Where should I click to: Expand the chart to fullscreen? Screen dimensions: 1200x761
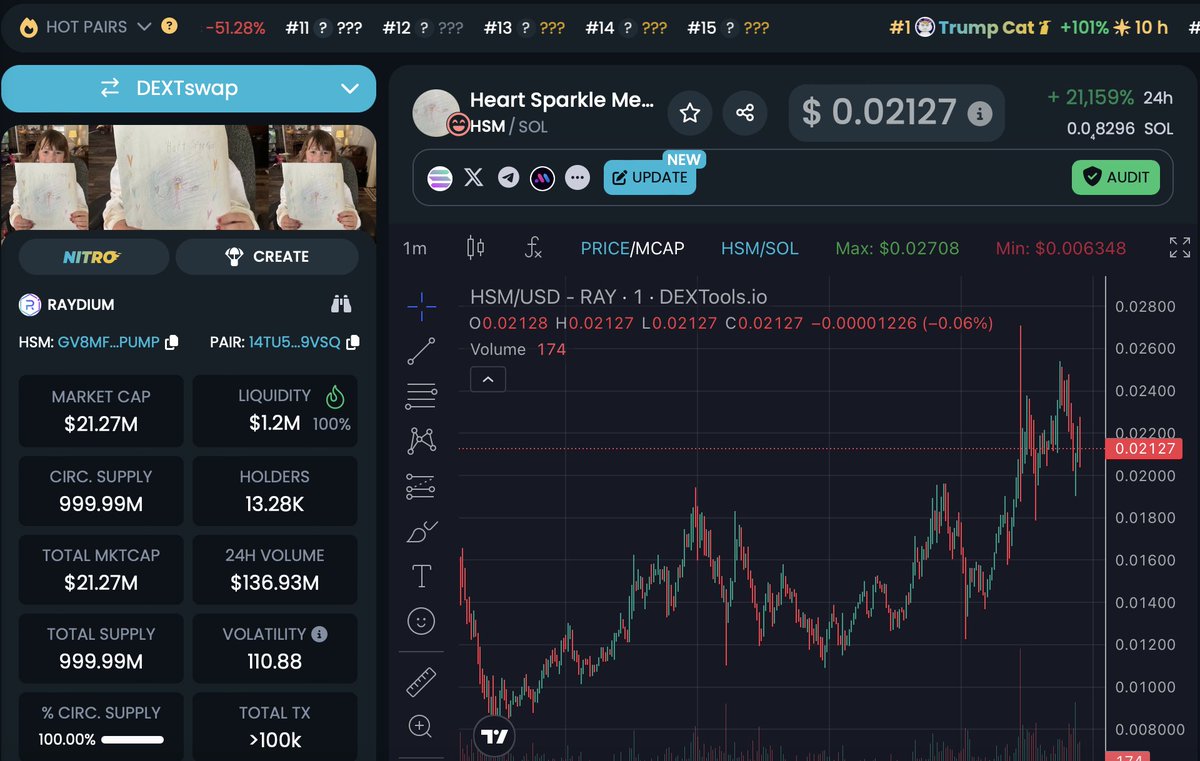pos(1180,248)
